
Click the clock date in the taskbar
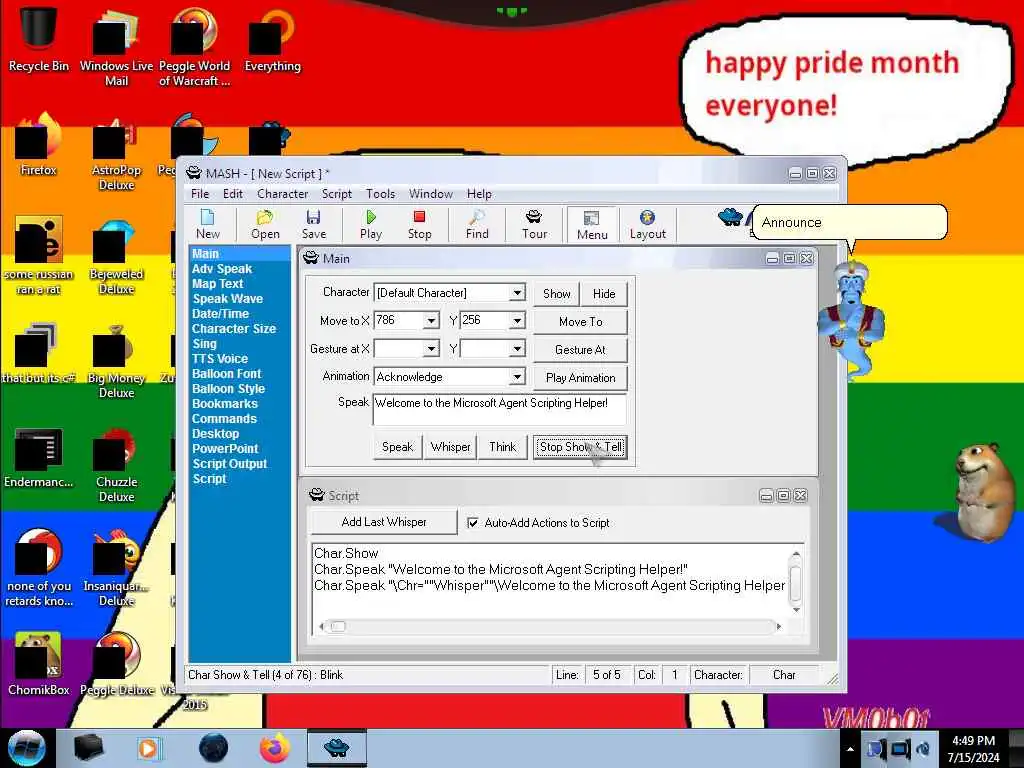(973, 758)
